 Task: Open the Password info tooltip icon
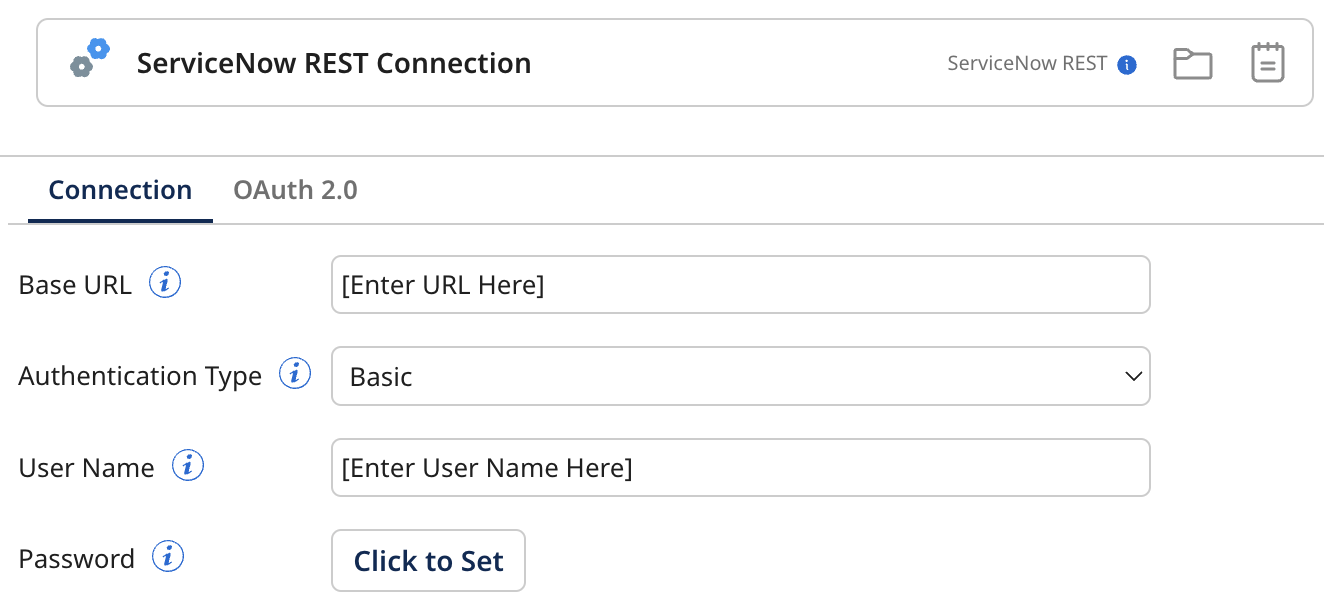[168, 556]
